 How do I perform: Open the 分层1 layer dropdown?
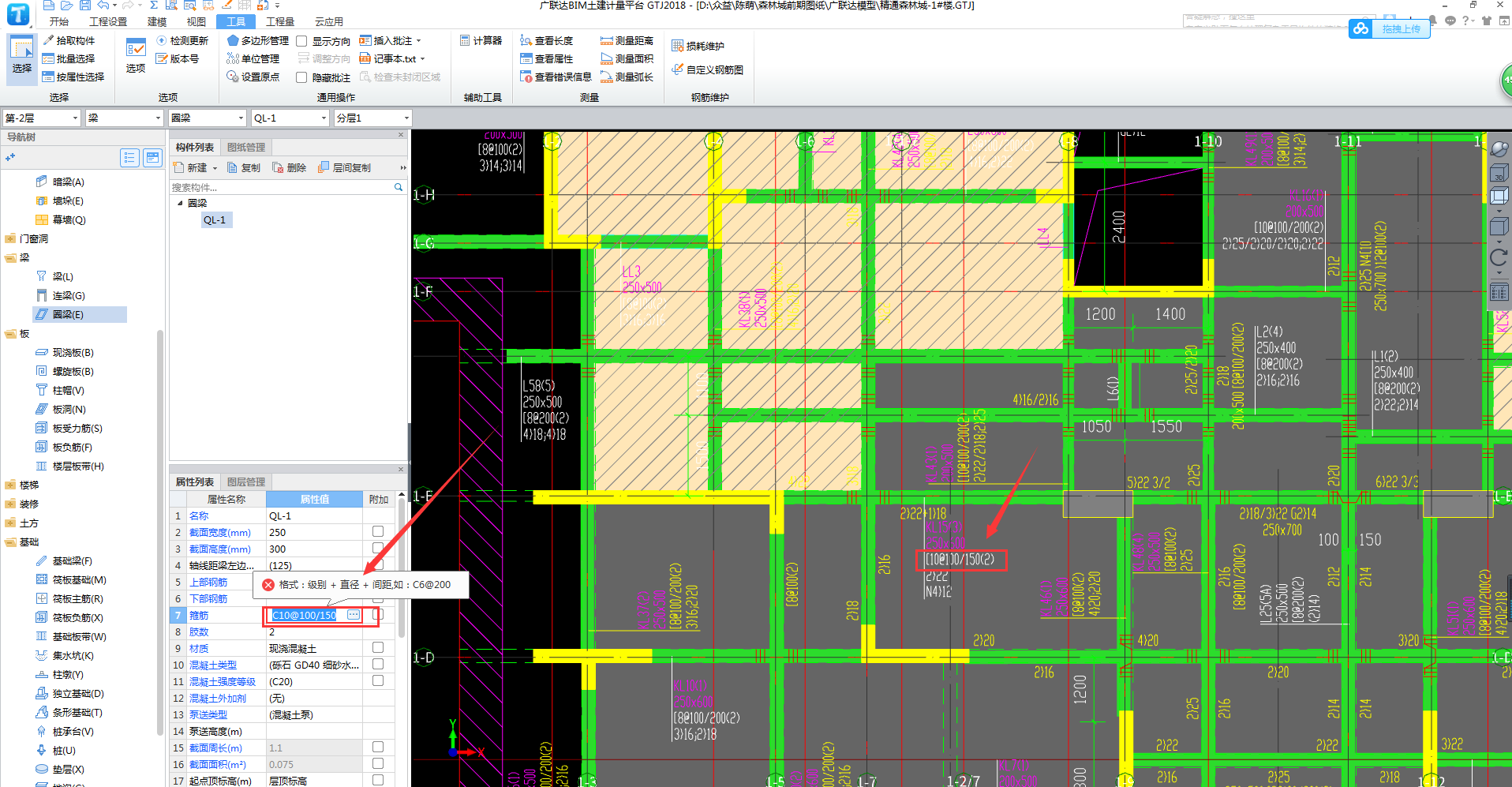373,118
